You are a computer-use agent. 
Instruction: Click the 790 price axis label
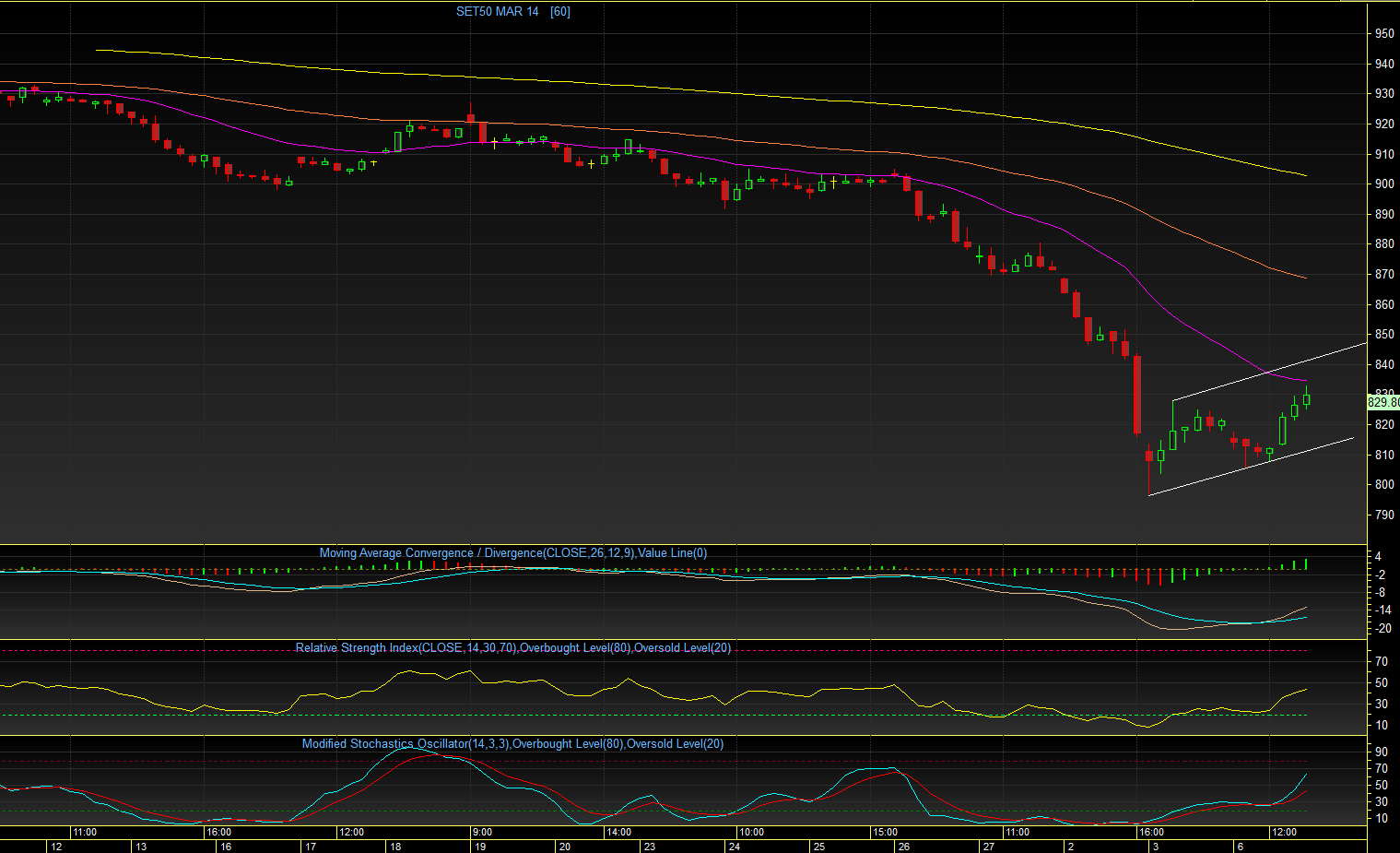point(1384,515)
